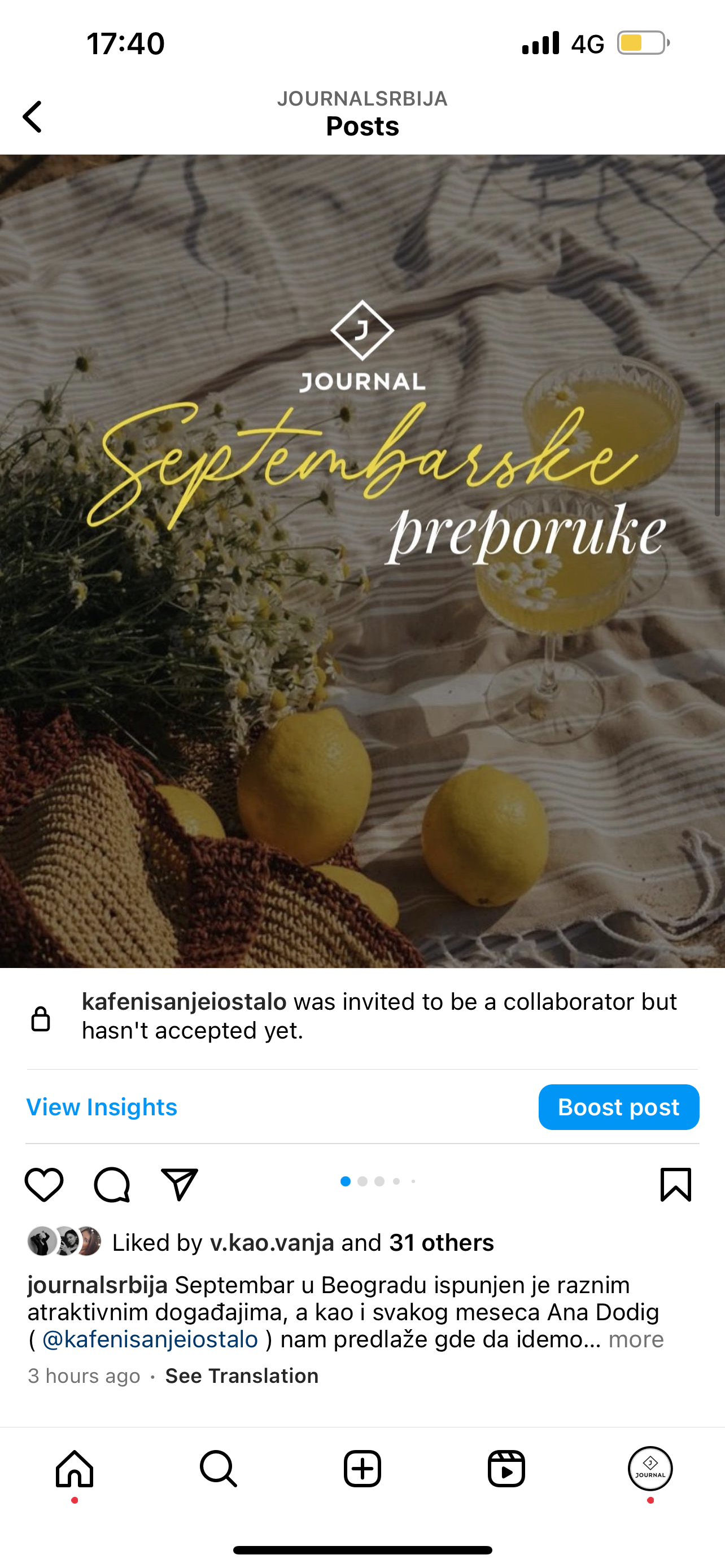The height and width of the screenshot is (1568, 725).
Task: Open Journal profile avatar tab
Action: tap(650, 1468)
